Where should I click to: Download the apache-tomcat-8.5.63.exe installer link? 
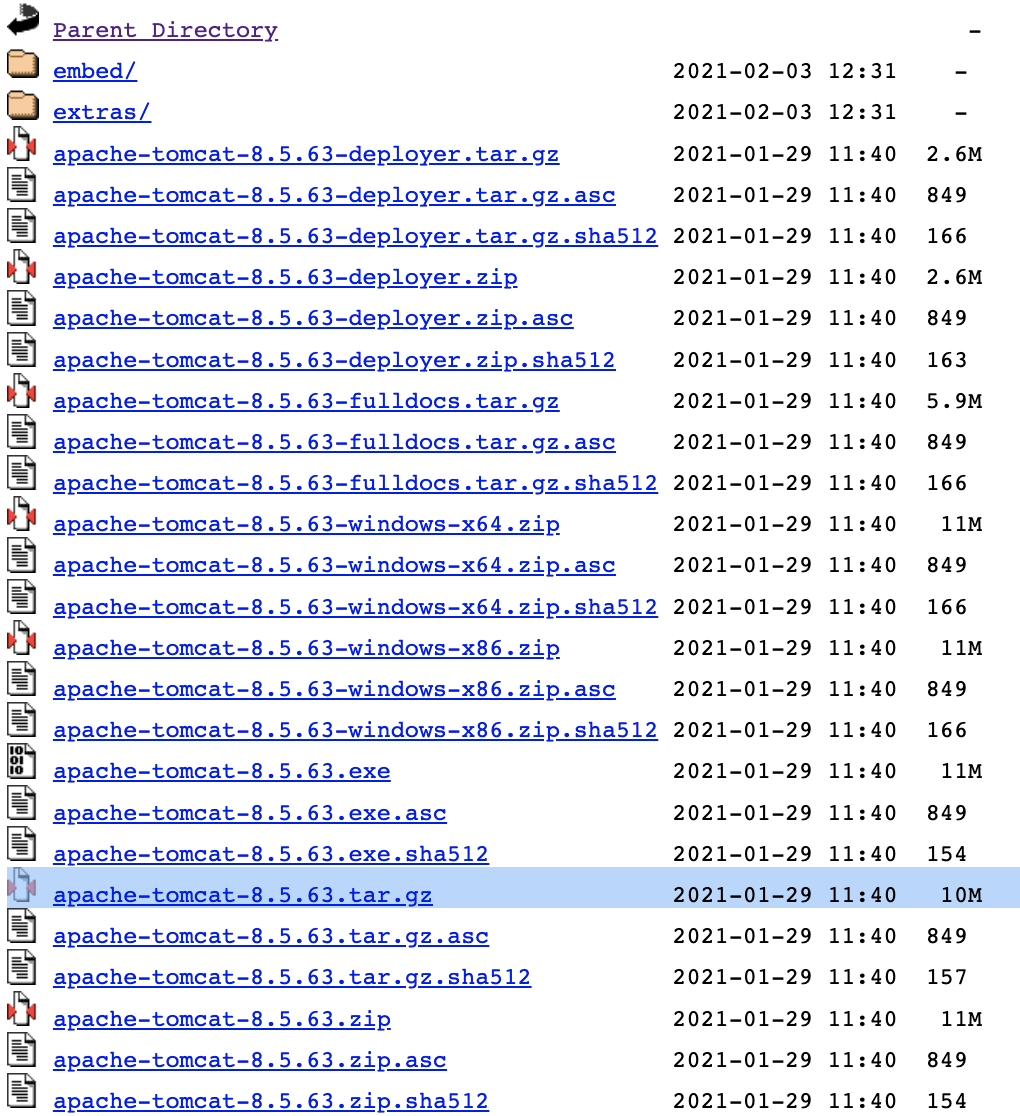click(221, 772)
